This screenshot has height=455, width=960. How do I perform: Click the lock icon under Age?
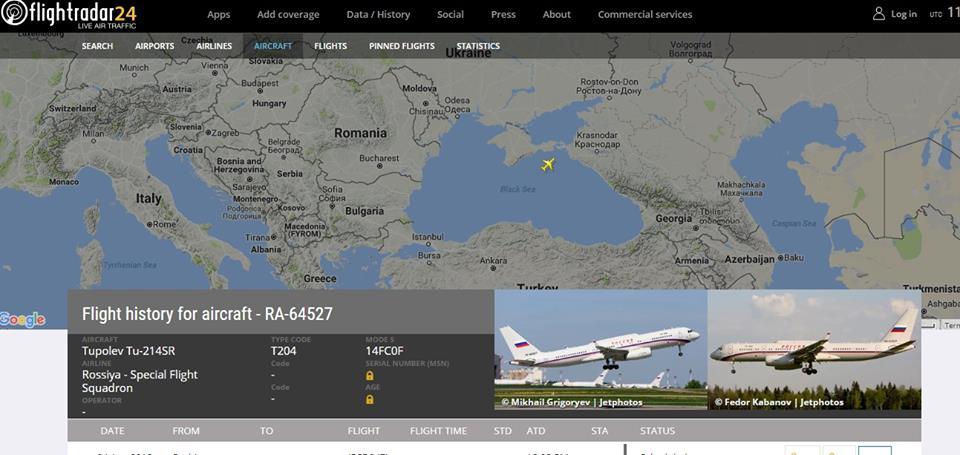pyautogui.click(x=369, y=399)
